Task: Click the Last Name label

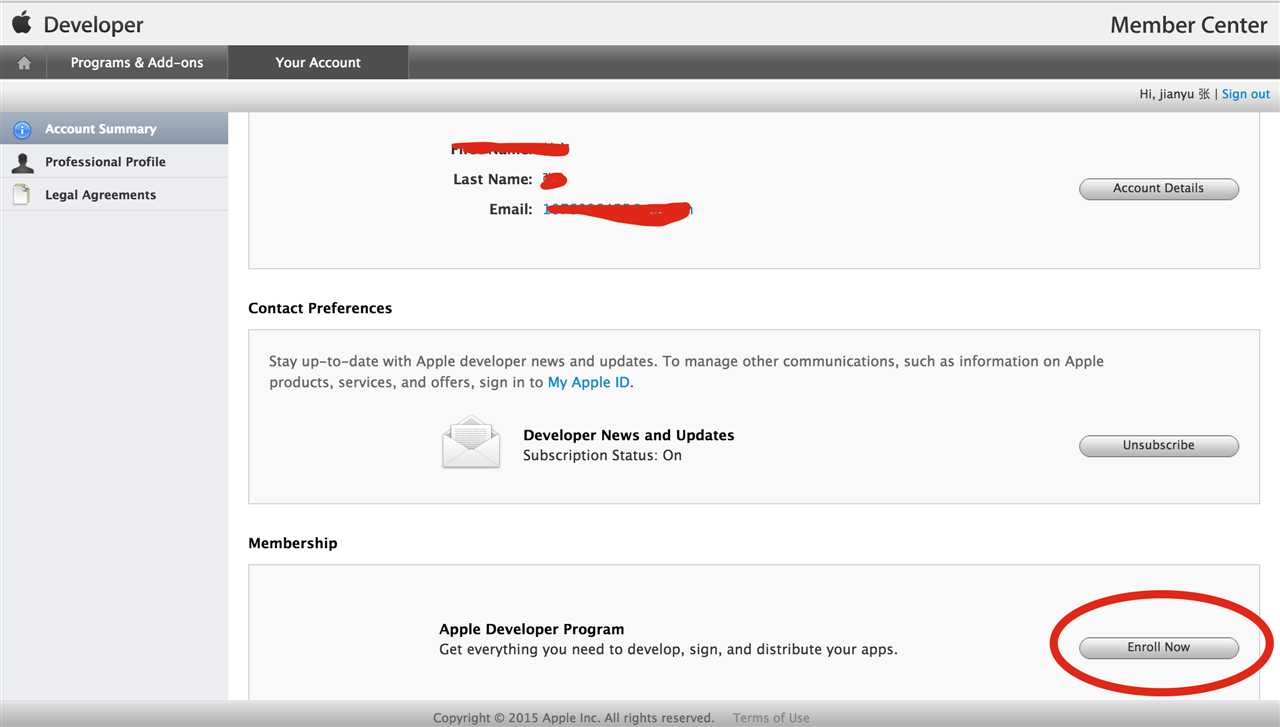Action: pos(493,179)
